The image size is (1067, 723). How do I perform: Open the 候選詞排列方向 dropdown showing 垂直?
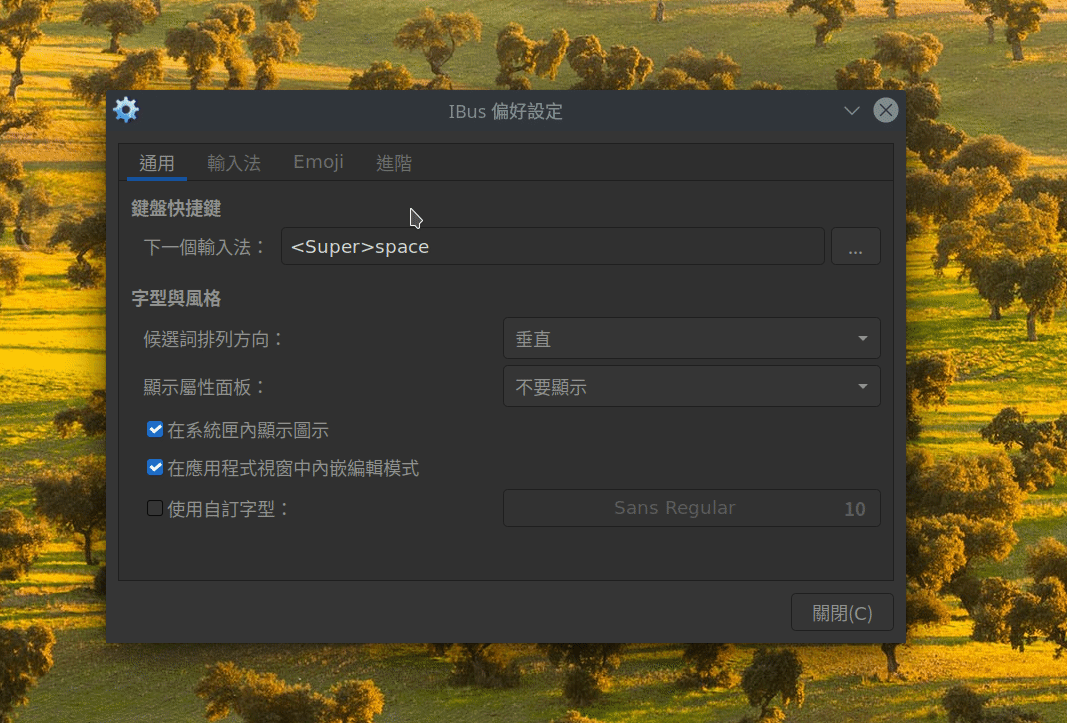(691, 338)
